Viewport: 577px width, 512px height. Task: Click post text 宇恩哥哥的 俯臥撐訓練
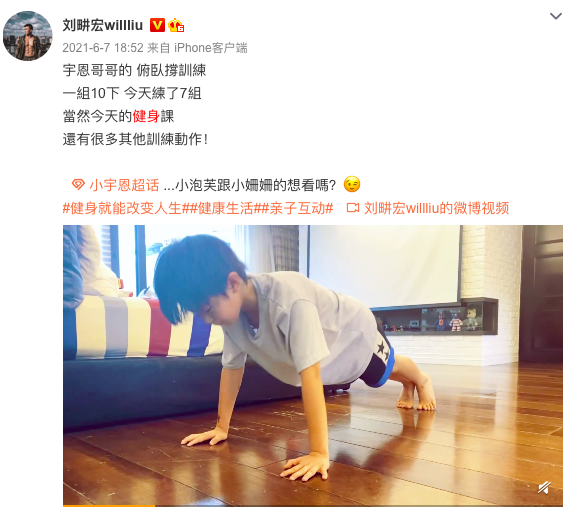pos(134,70)
